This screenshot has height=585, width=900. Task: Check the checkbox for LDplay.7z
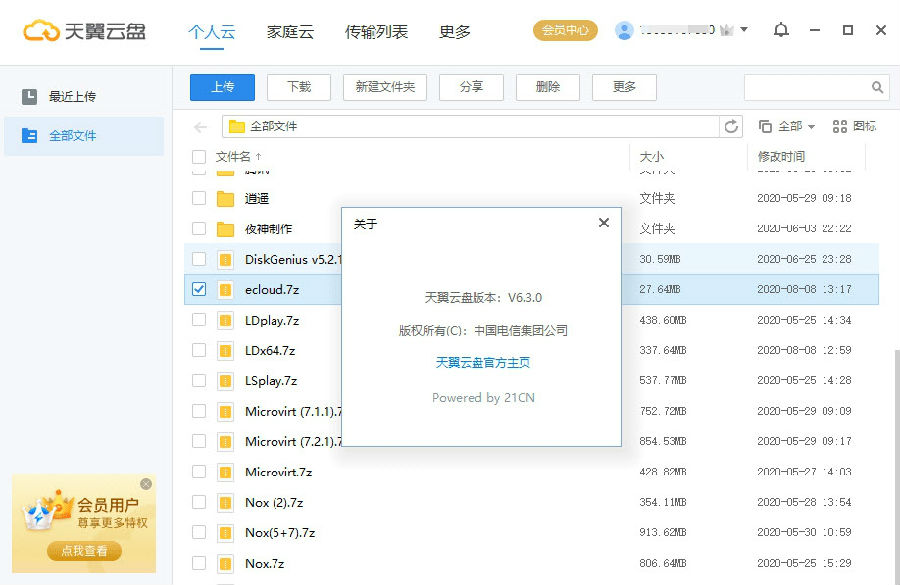197,320
